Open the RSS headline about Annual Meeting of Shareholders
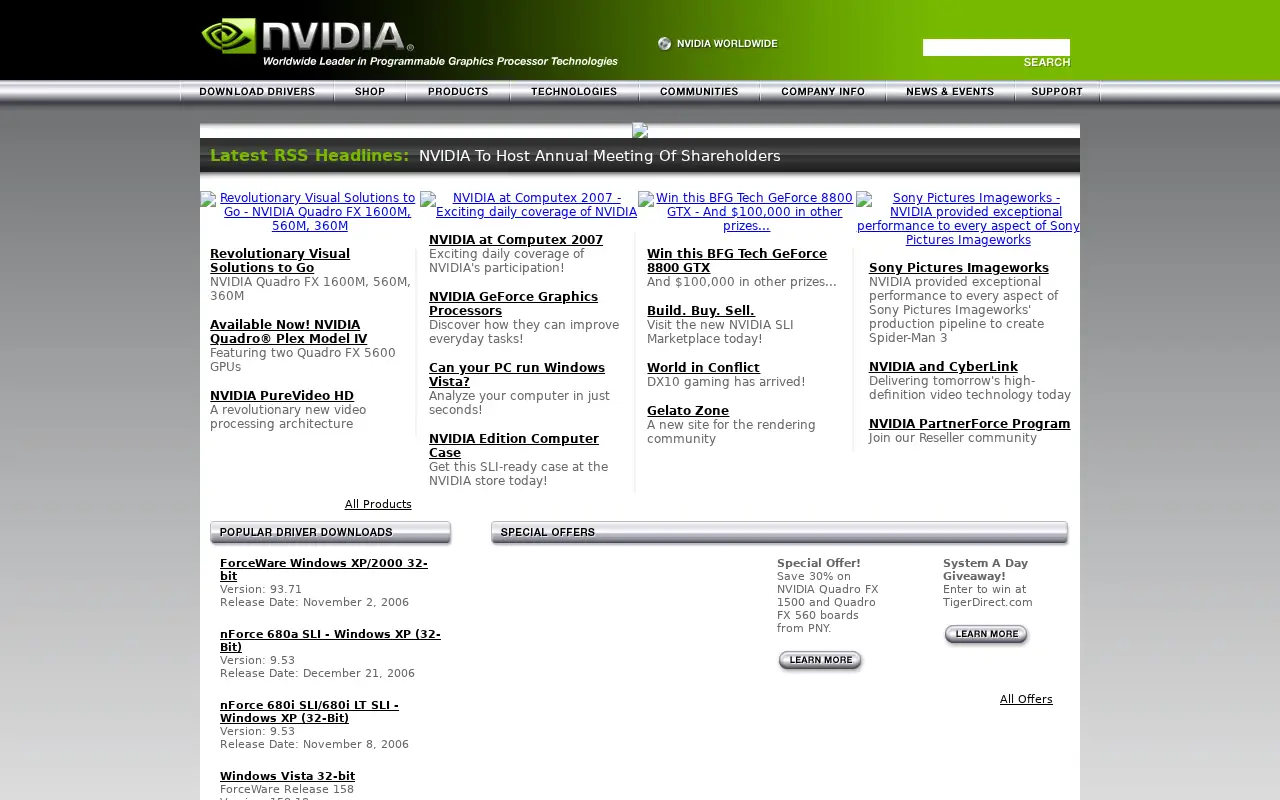The image size is (1280, 800). pyautogui.click(x=599, y=156)
